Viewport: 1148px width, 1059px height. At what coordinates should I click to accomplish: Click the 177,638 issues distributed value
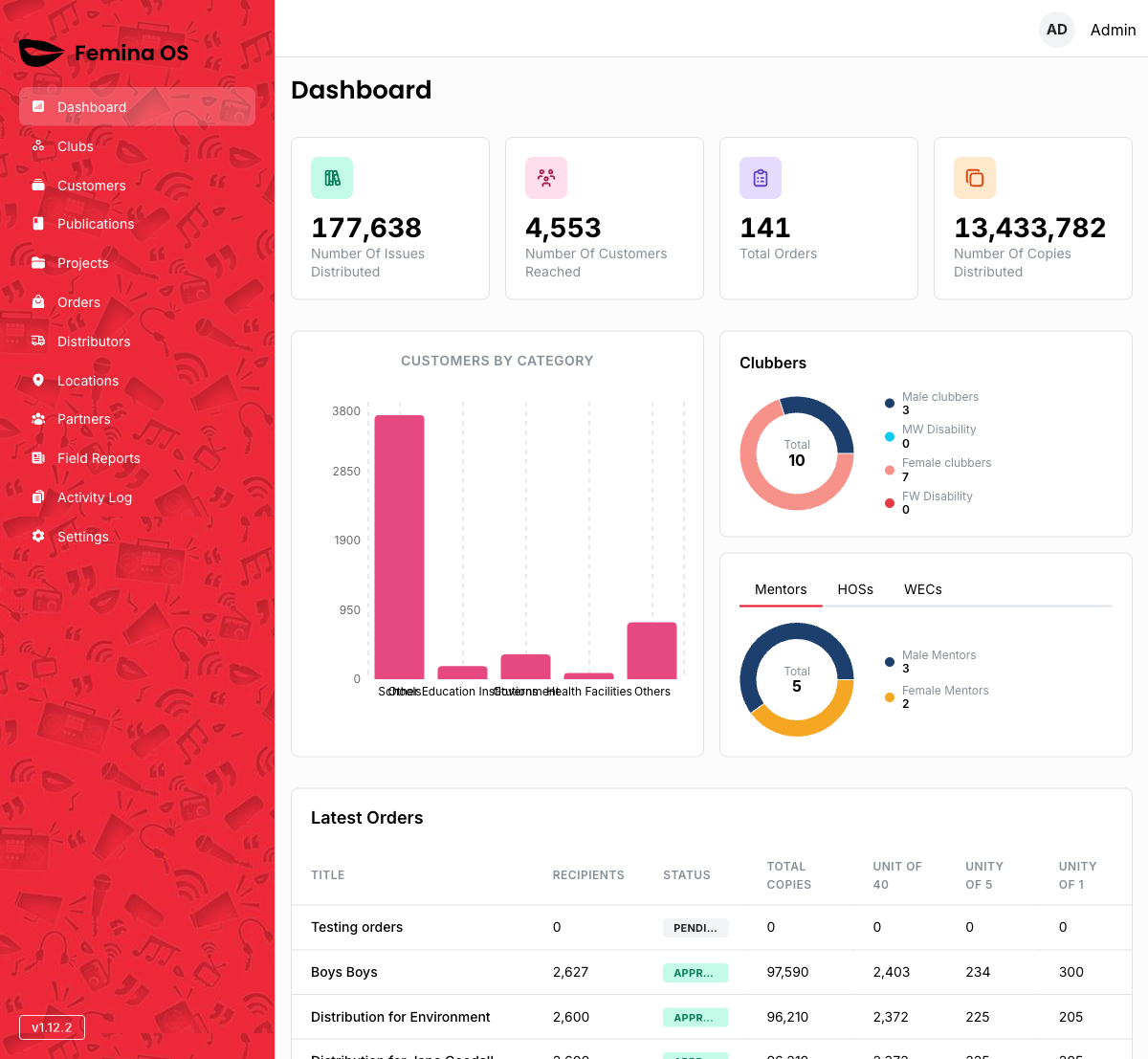[x=366, y=228]
